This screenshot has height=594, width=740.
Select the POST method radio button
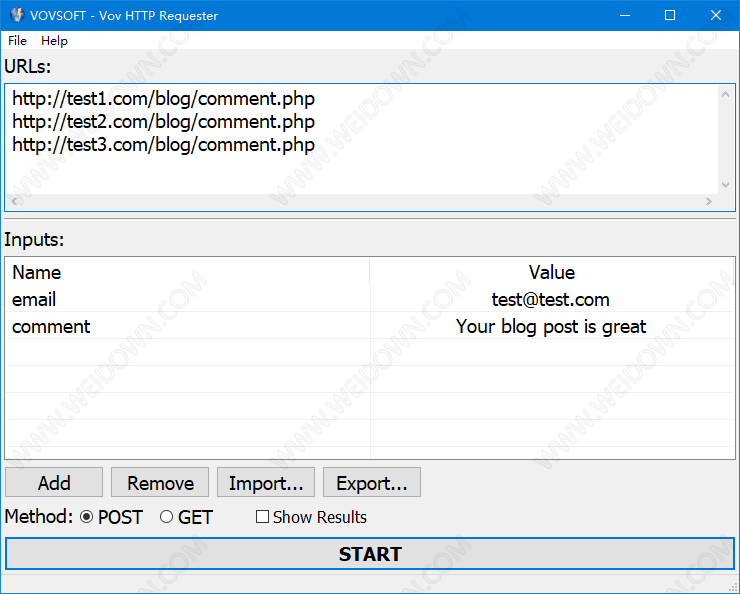[x=86, y=517]
